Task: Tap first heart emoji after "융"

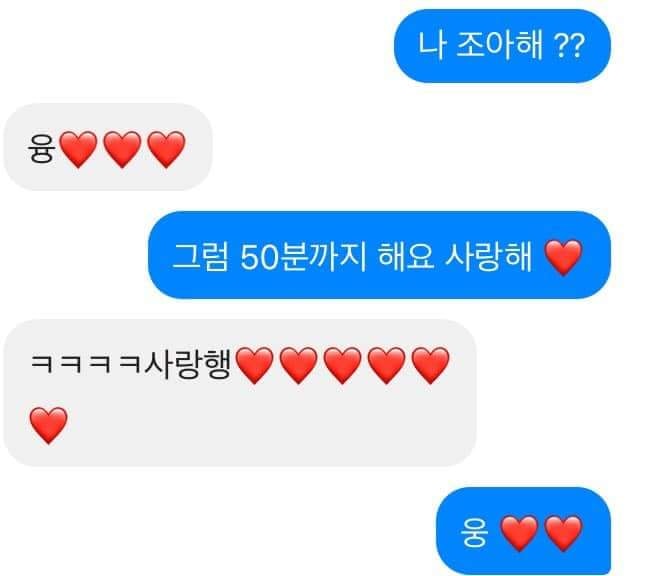Action: [x=79, y=149]
